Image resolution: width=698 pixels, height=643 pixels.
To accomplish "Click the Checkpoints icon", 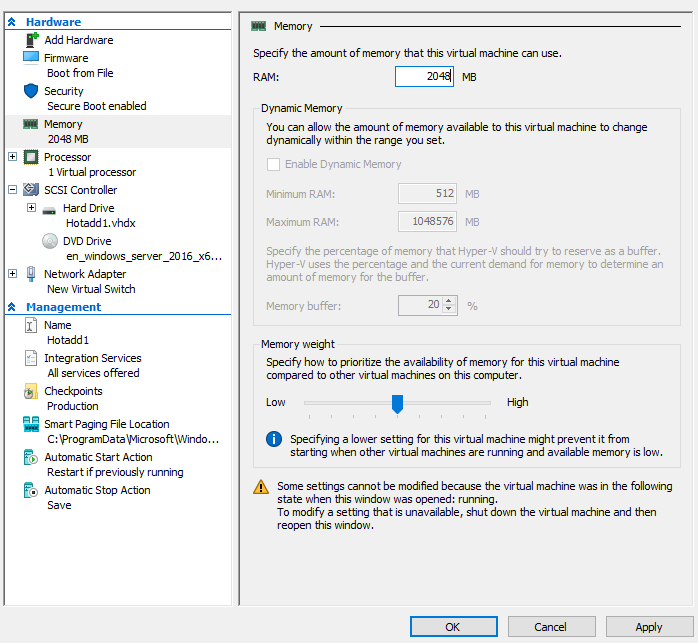I will click(29, 391).
